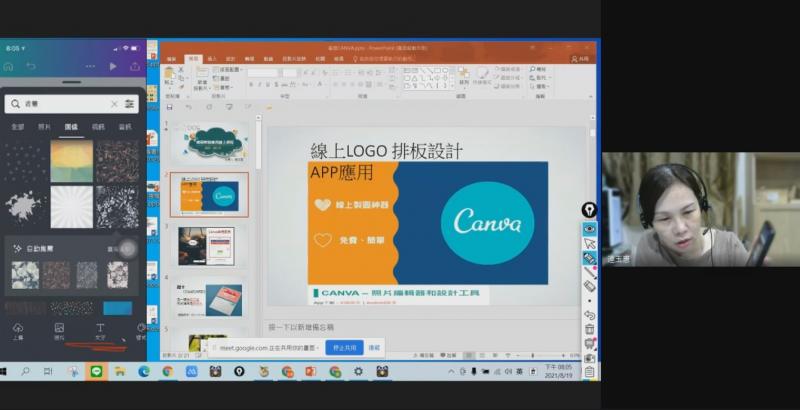
Task: Click the save icon in quick access toolbar
Action: (169, 107)
